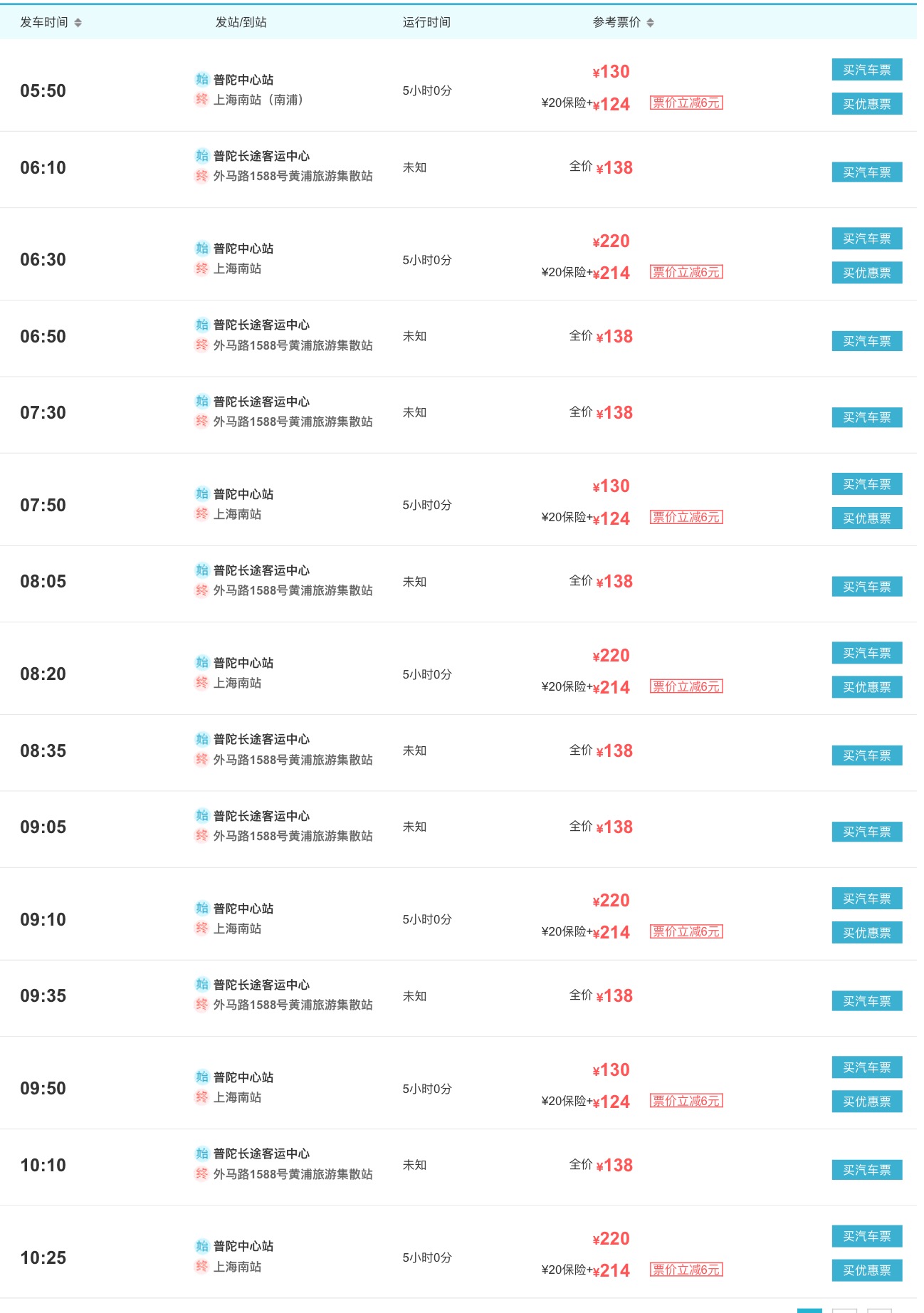Buy bus ticket for 05:50 departure
Image resolution: width=924 pixels, height=1313 pixels.
(867, 70)
